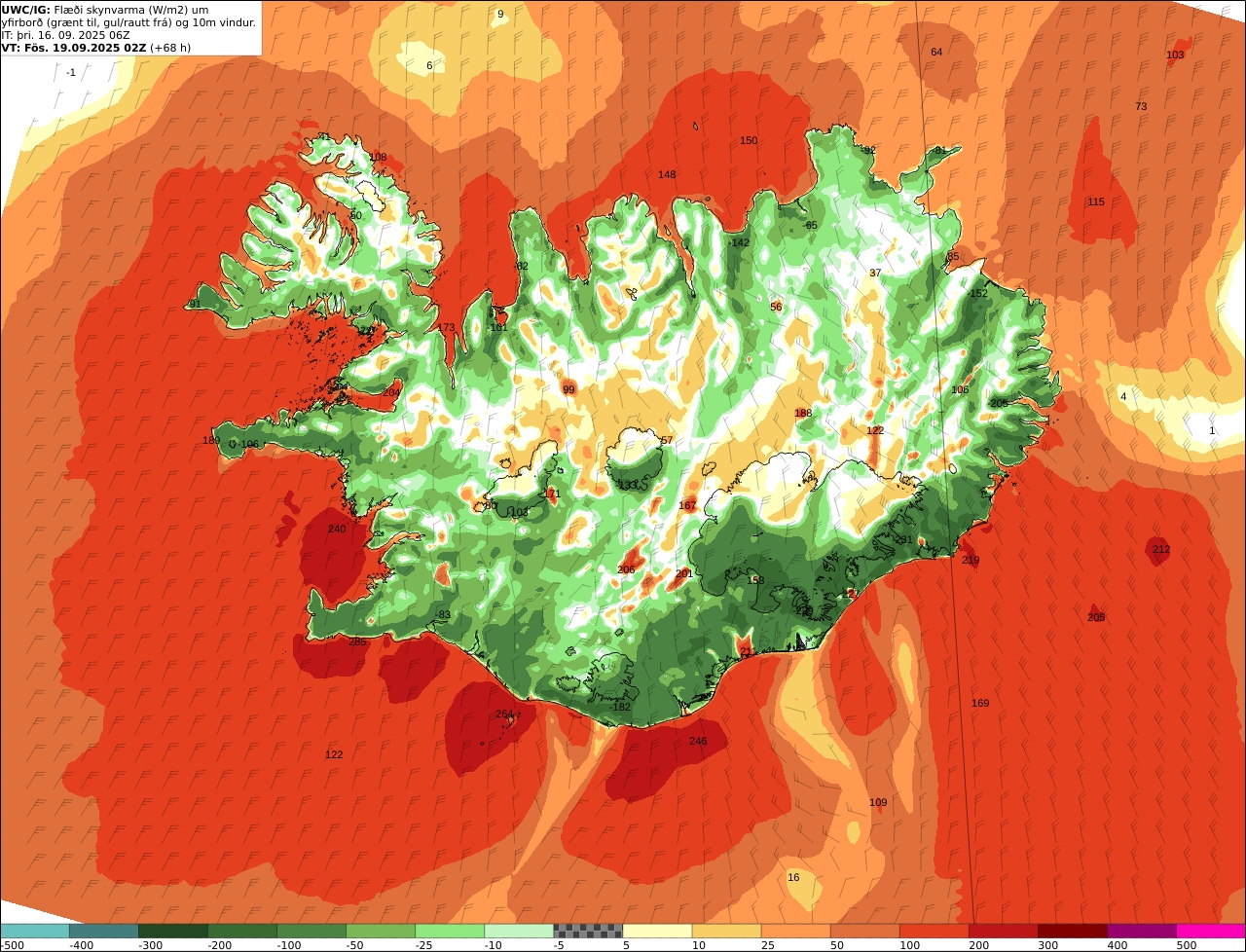Click the legend swatch between -500 and -400
This screenshot has height=952, width=1246.
[x=34, y=931]
